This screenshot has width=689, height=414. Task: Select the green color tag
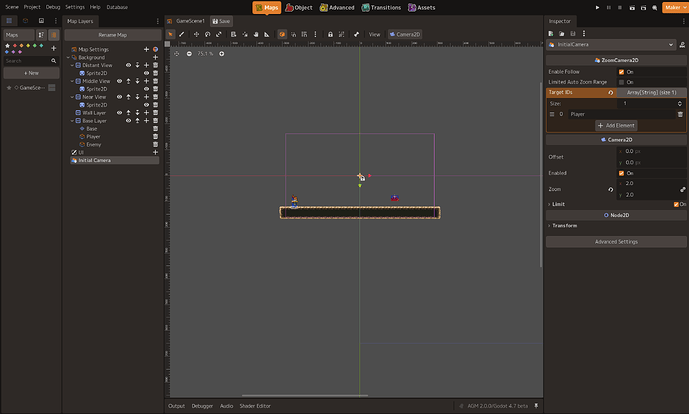pyautogui.click(x=35, y=46)
